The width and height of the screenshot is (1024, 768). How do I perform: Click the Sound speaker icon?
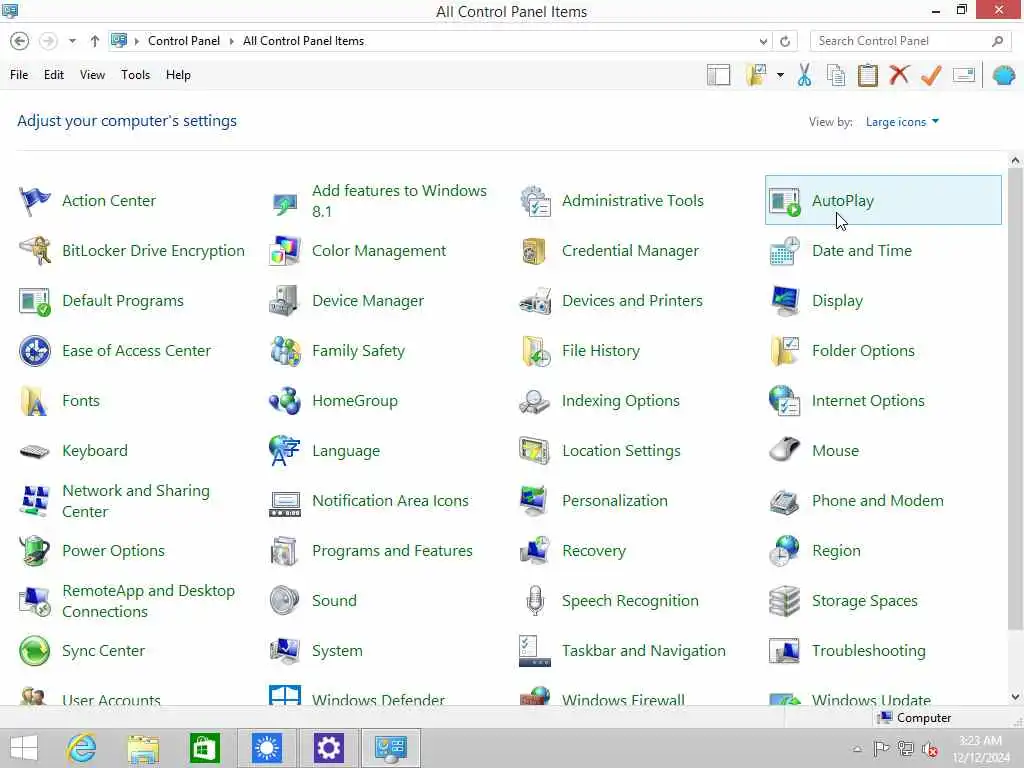click(x=285, y=601)
